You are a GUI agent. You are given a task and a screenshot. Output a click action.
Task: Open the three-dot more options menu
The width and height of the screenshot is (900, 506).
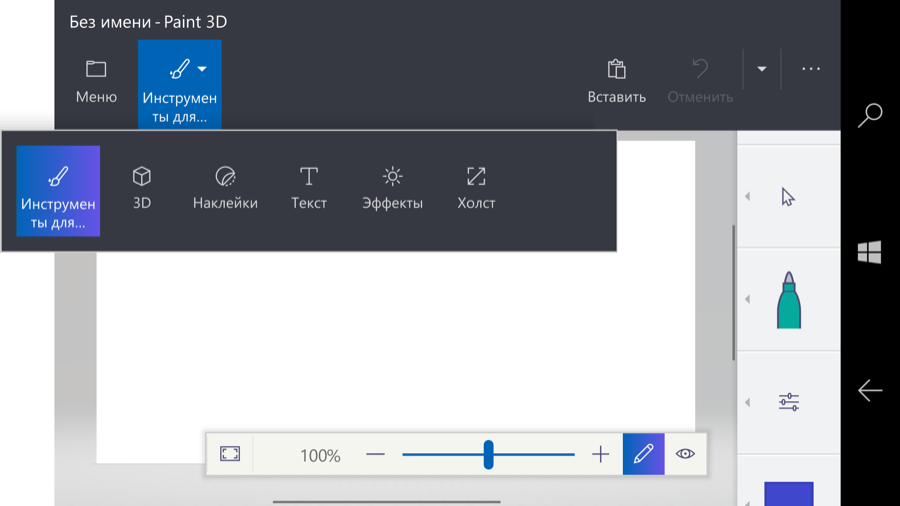(810, 69)
